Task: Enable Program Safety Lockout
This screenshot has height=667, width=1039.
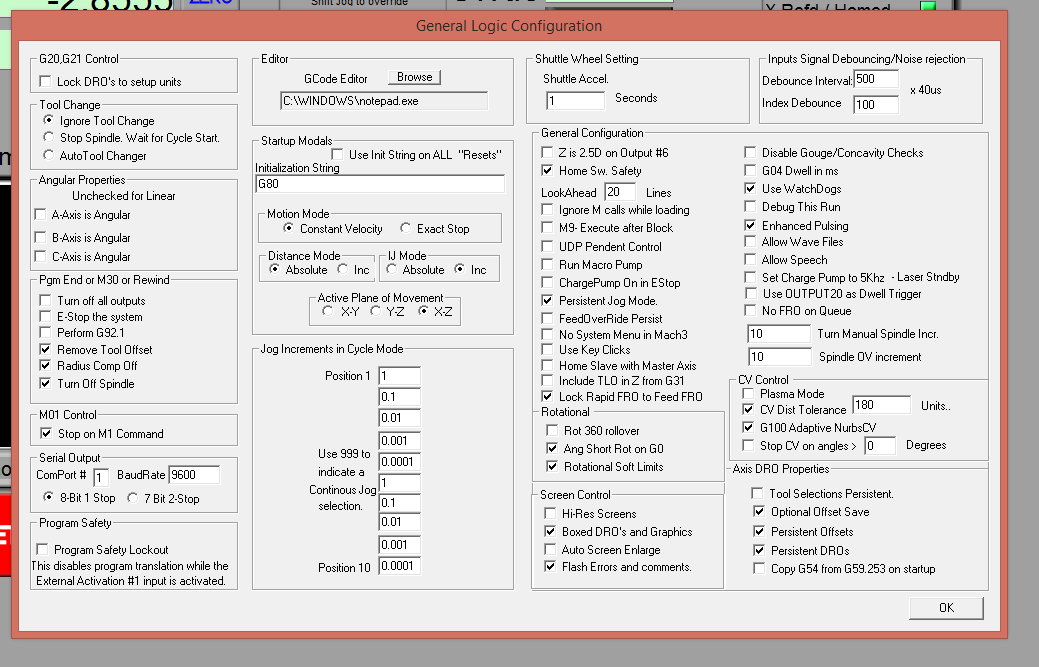Action: pos(42,549)
